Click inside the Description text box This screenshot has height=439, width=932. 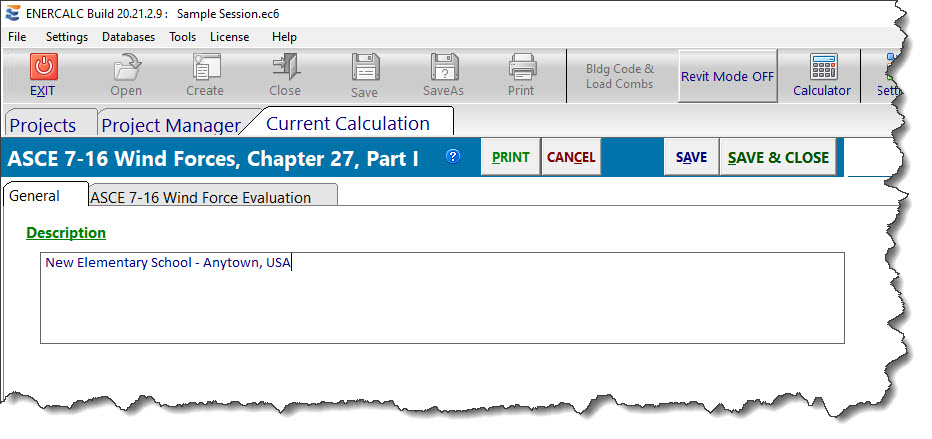[x=440, y=298]
